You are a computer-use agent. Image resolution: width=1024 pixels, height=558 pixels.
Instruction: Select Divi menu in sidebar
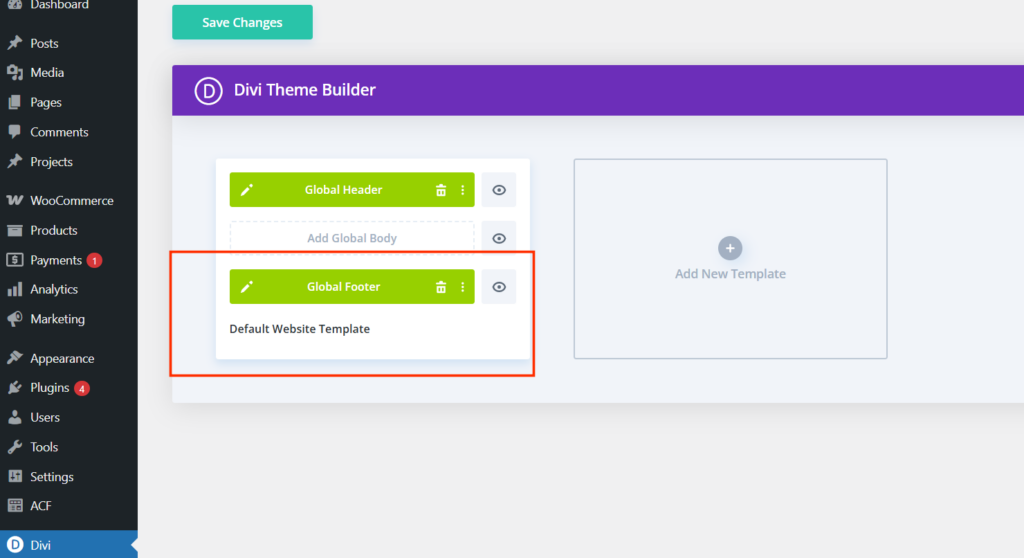coord(69,545)
